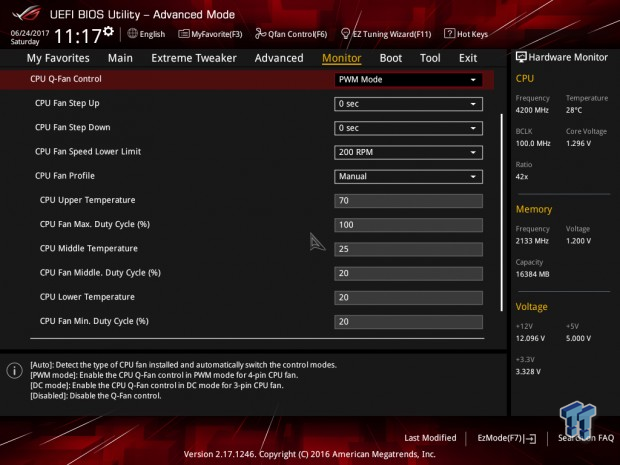This screenshot has width=620, height=465.
Task: Click the memory voltage value 1.200 V
Action: click(x=578, y=241)
